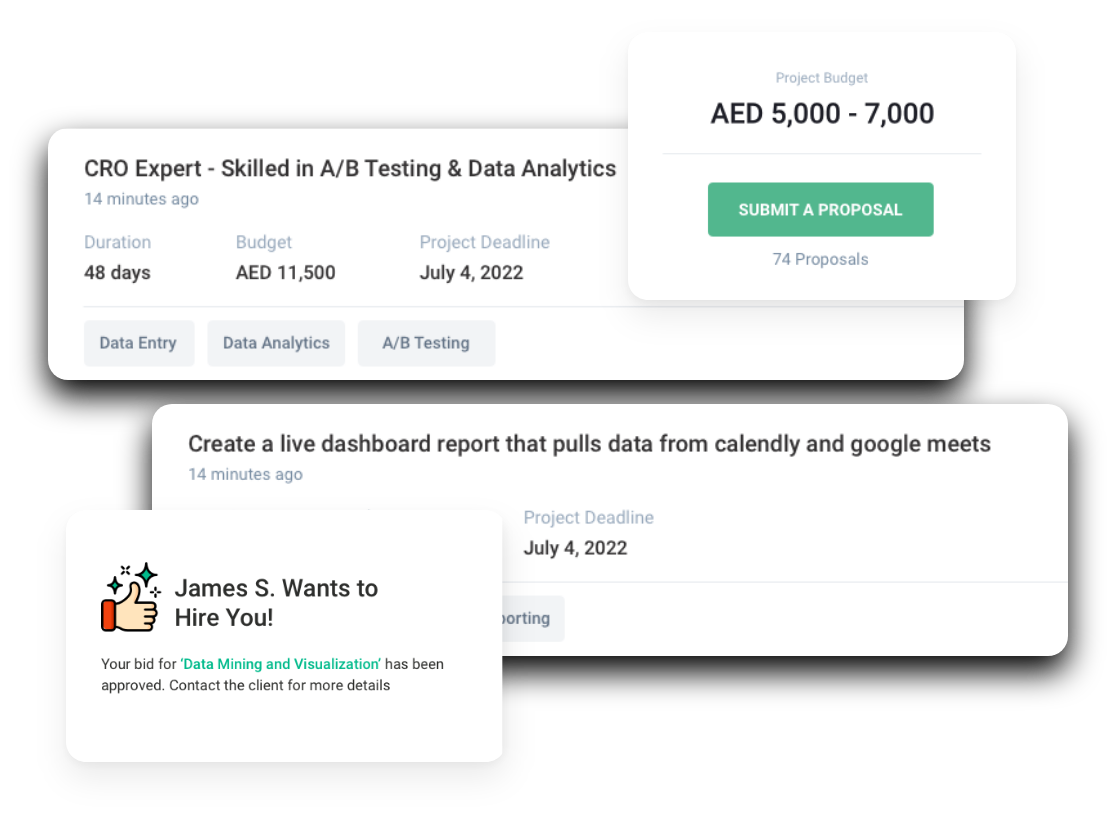Click the James S. Wants to Hire You heading
Viewport: 1116px width, 826px height.
point(276,603)
